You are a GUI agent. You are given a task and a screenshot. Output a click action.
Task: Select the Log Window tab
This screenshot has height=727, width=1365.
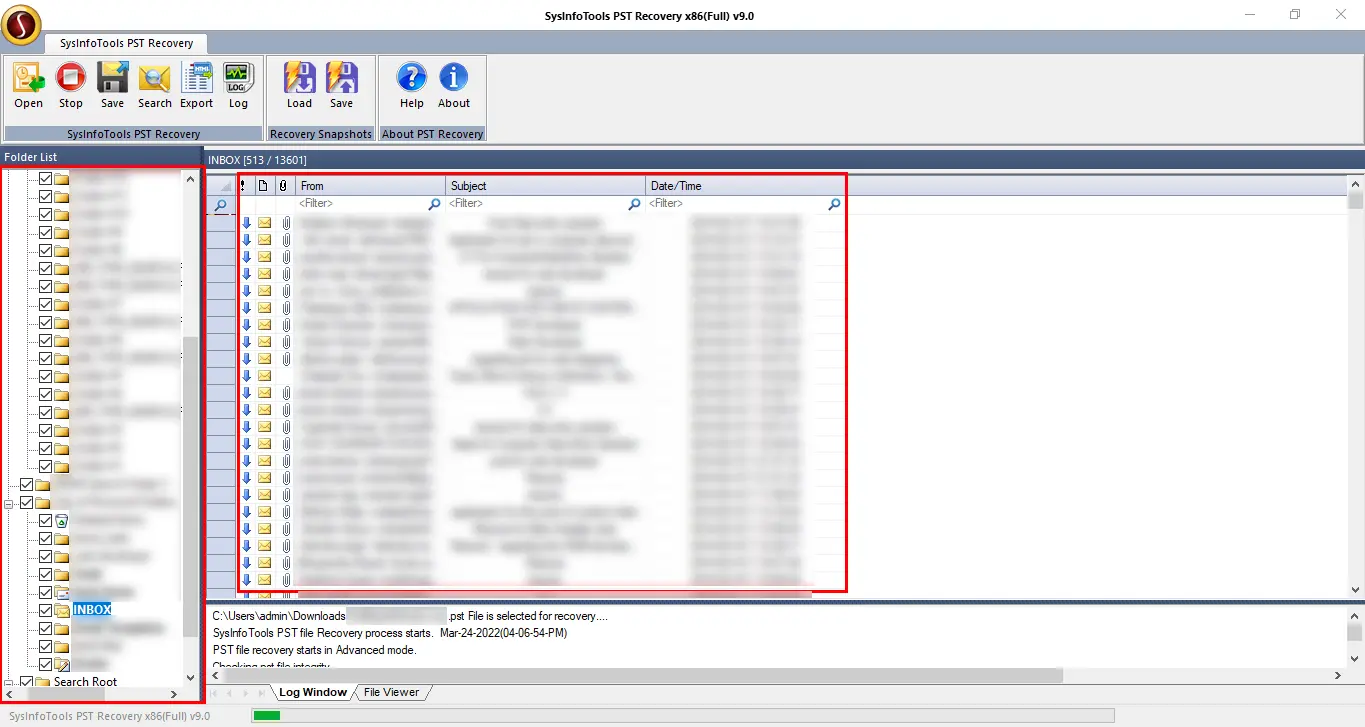tap(313, 692)
